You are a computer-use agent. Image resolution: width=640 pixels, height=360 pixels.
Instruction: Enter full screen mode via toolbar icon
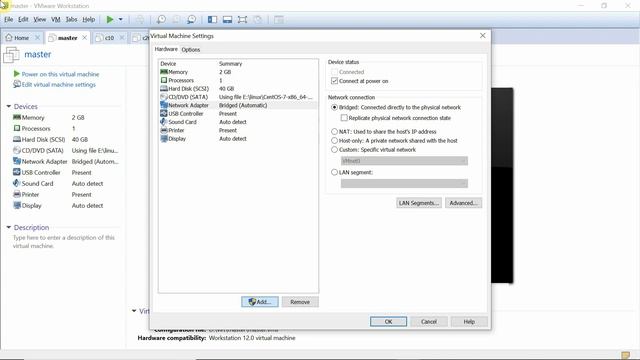pos(242,19)
